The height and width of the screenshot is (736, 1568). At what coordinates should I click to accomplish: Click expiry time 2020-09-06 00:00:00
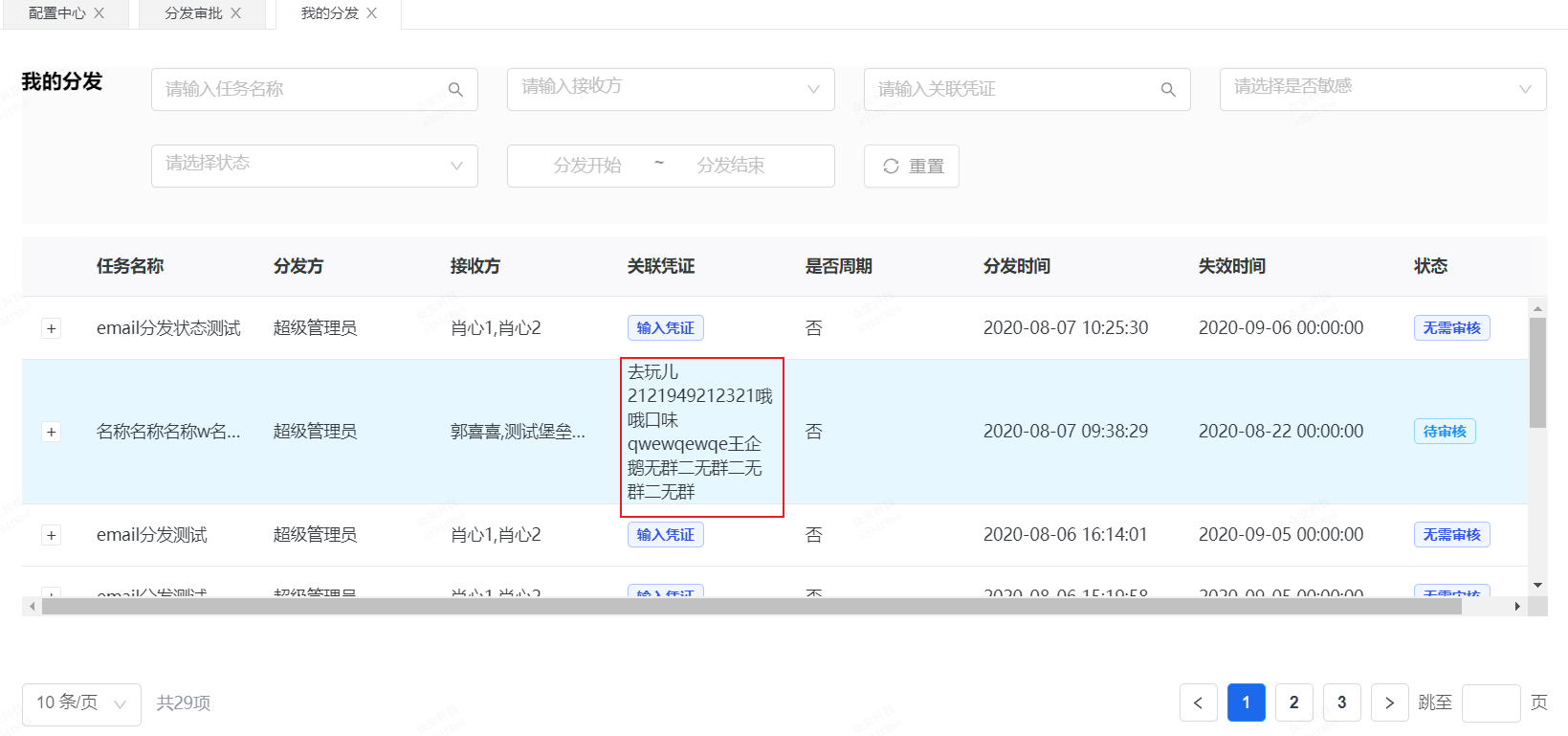(x=1281, y=328)
